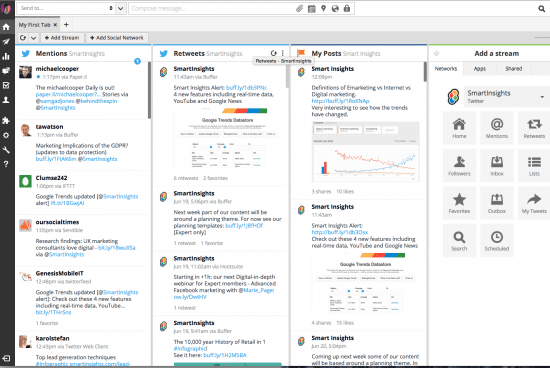The width and height of the screenshot is (550, 368).
Task: Switch to the Shared tab
Action: pyautogui.click(x=514, y=69)
